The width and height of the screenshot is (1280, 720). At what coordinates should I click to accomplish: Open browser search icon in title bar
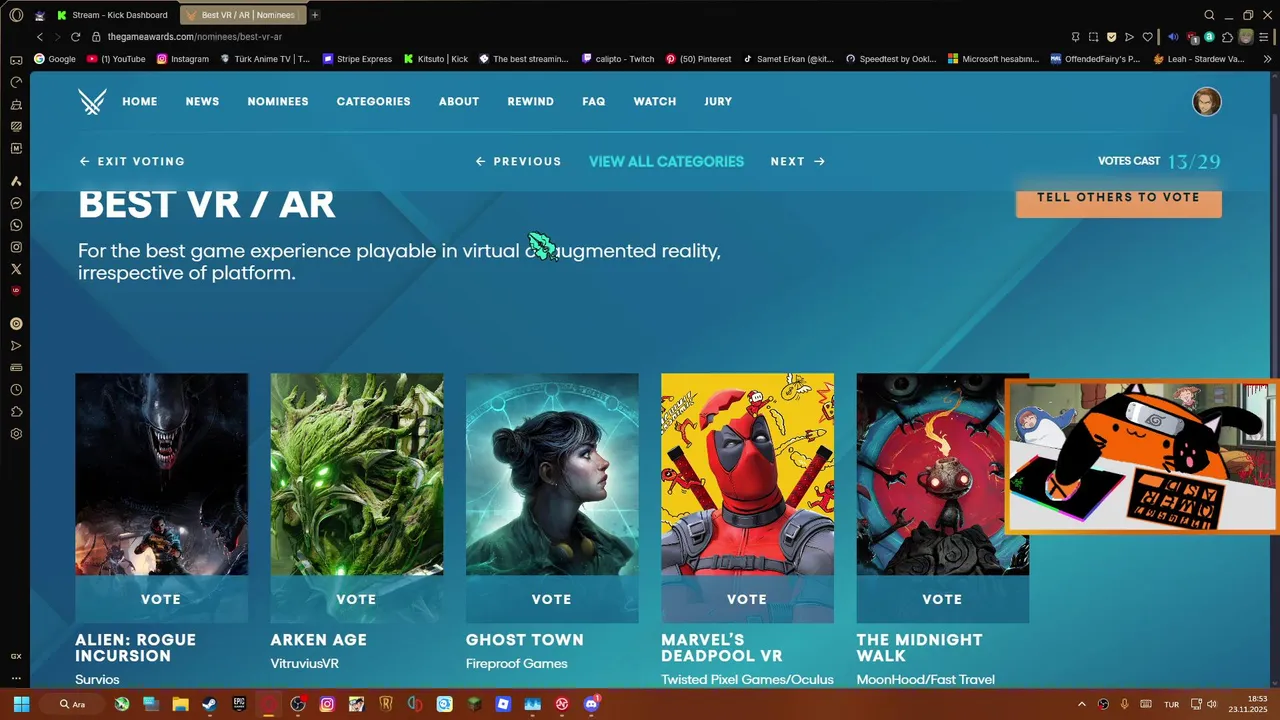pos(1209,15)
